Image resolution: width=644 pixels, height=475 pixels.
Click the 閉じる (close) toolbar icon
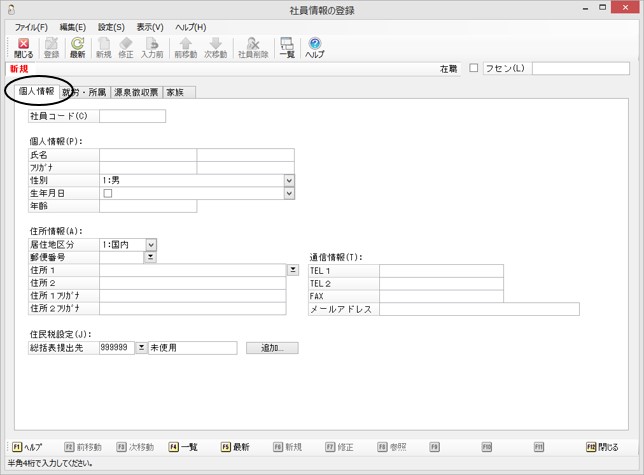tap(24, 48)
